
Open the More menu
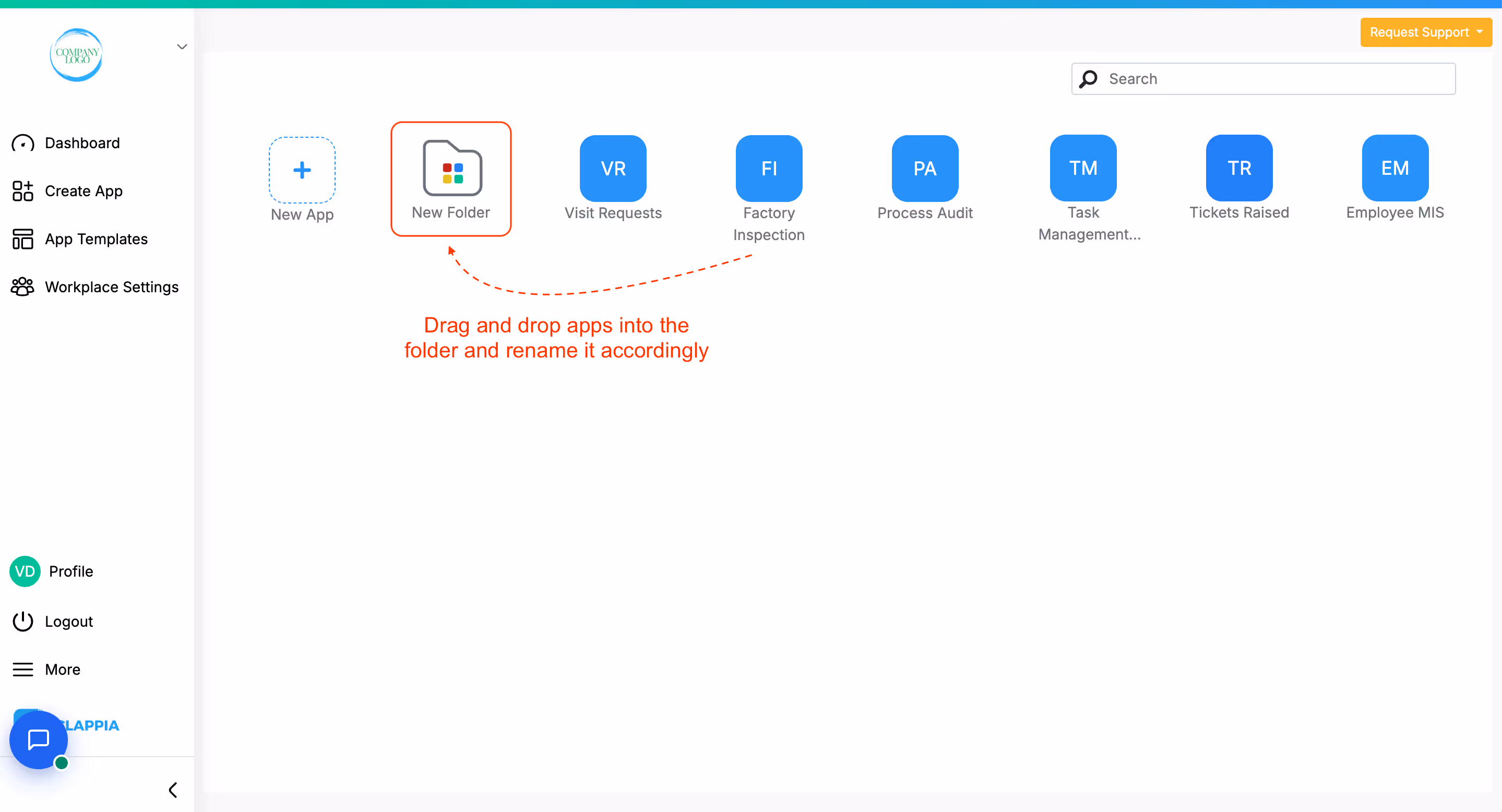click(23, 669)
